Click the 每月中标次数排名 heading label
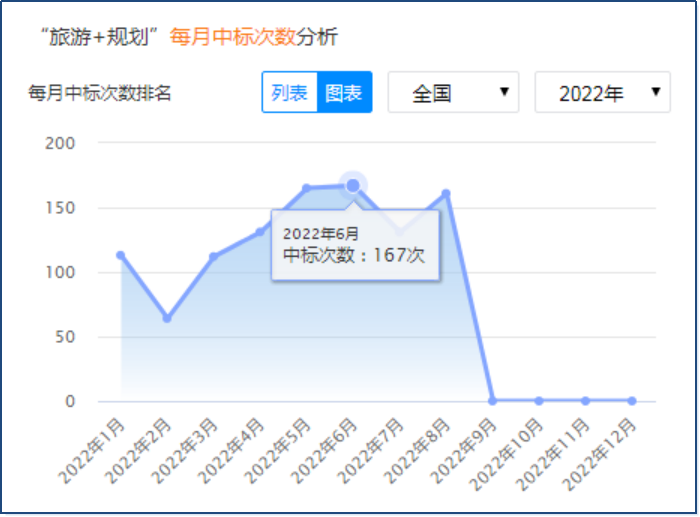This screenshot has height=517, width=700. pyautogui.click(x=101, y=94)
